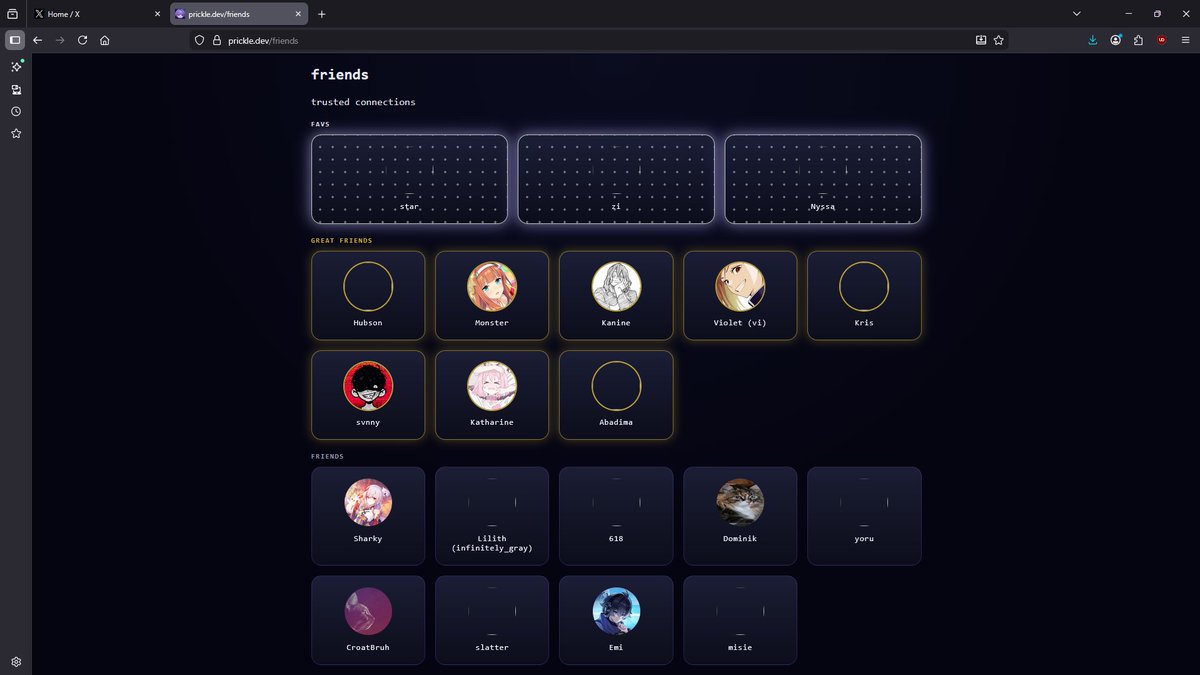Click the tracking protection shield icon
Viewport: 1200px width, 675px height.
click(200, 40)
